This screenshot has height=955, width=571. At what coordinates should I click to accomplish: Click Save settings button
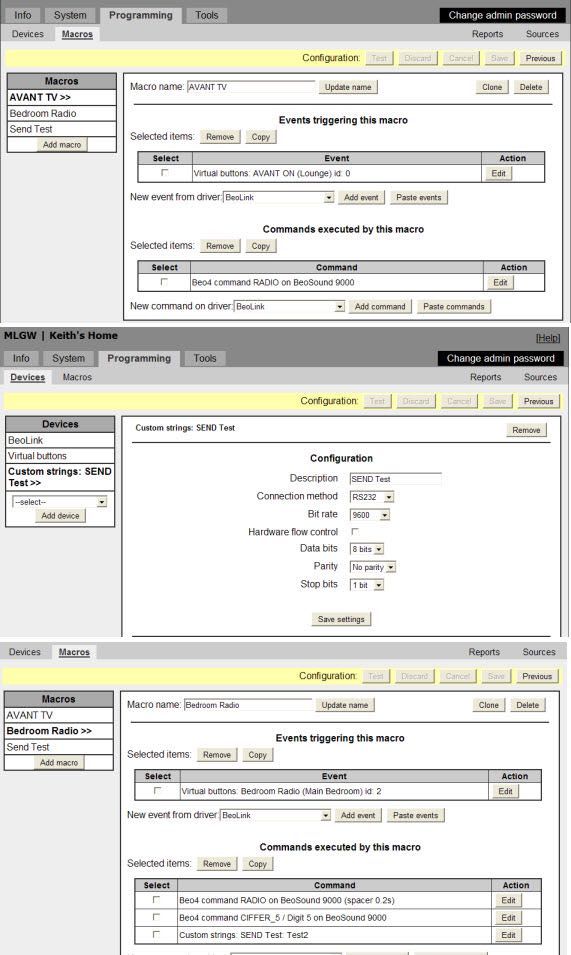[341, 619]
